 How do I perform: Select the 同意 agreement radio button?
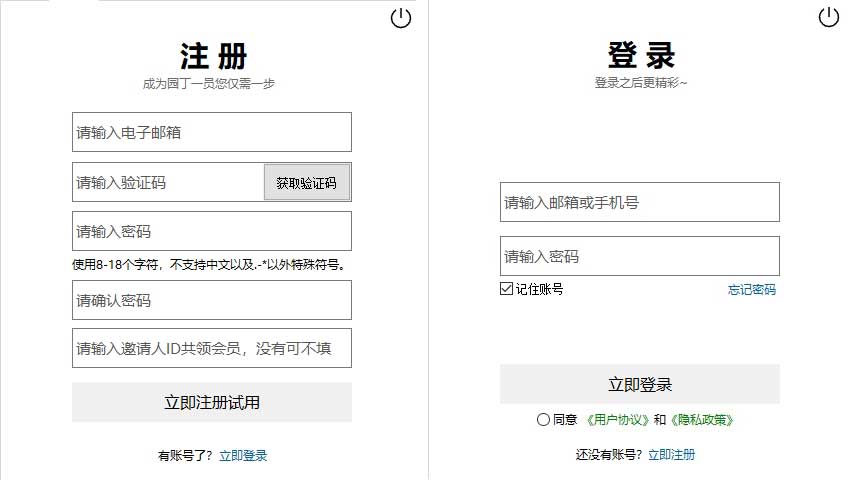point(543,420)
